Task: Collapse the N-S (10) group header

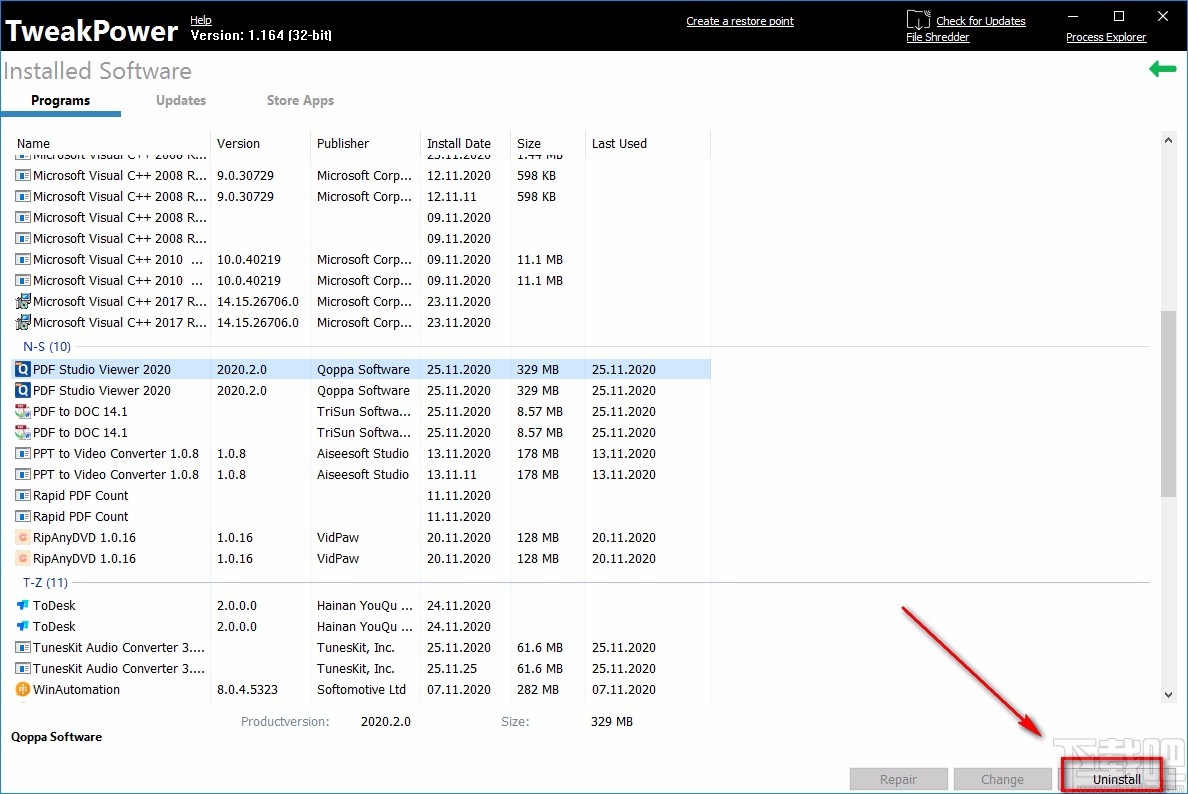Action: coord(47,347)
